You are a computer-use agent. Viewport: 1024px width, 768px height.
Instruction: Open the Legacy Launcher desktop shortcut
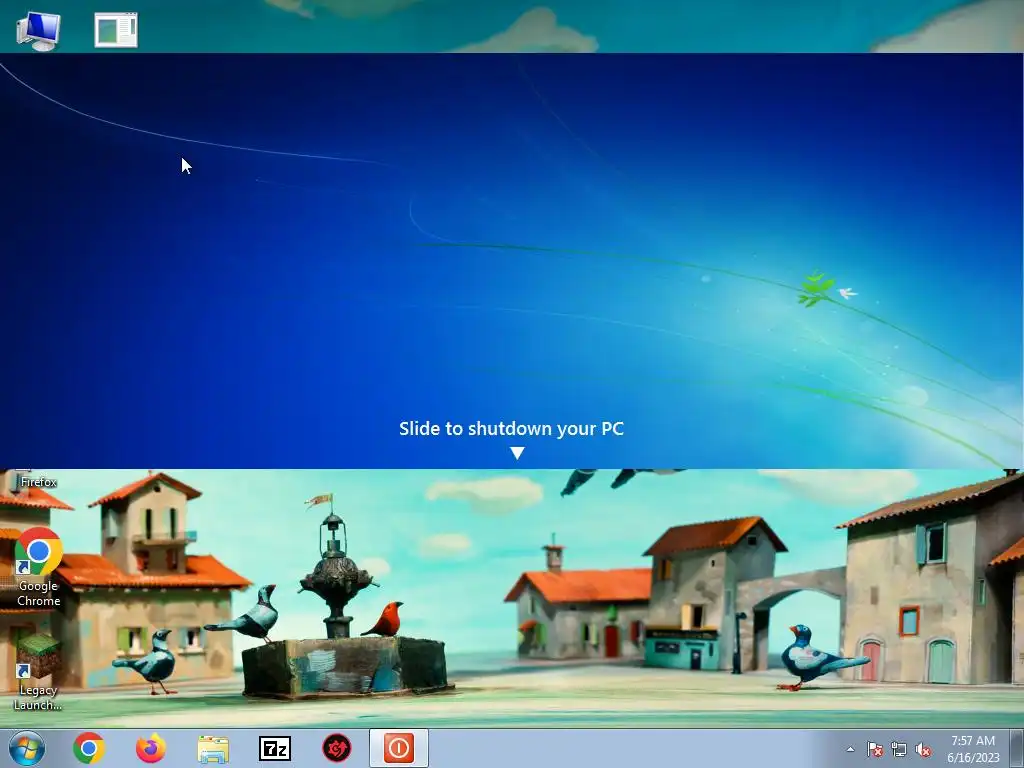(x=38, y=672)
